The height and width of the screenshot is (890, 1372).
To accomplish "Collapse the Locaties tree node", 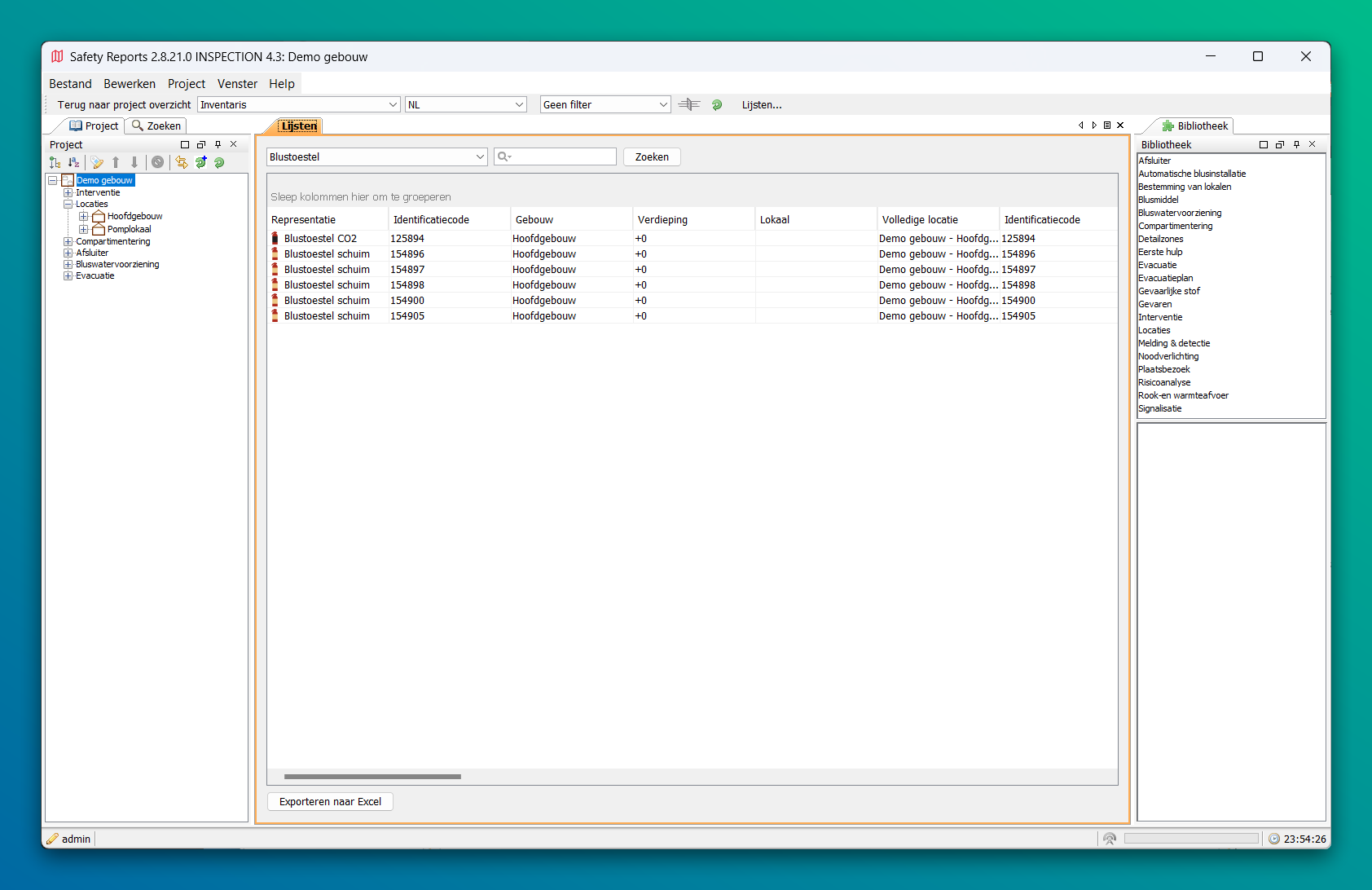I will 68,205.
